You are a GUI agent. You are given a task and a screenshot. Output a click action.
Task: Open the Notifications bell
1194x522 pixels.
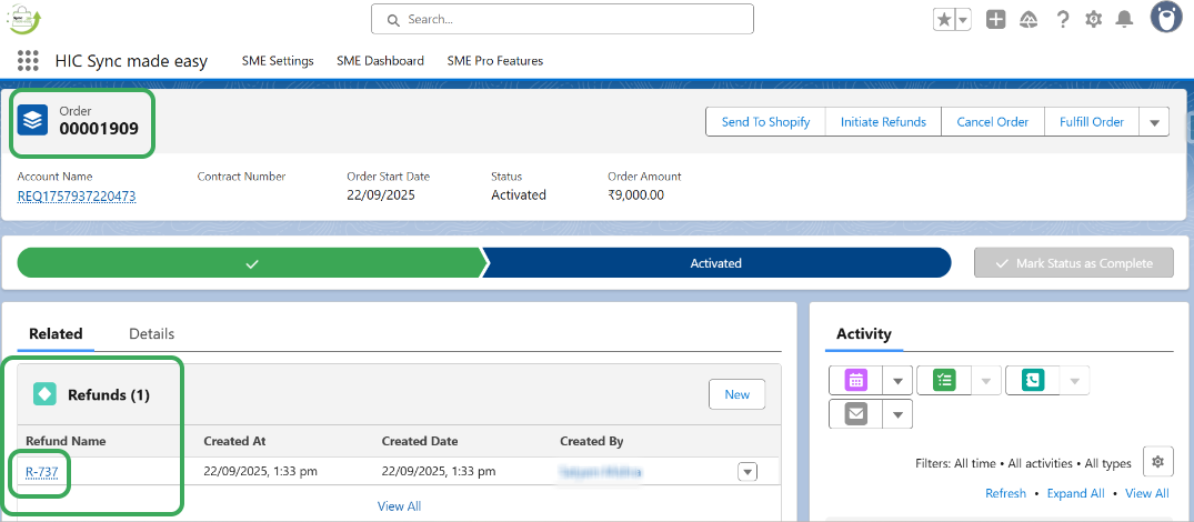click(1125, 20)
